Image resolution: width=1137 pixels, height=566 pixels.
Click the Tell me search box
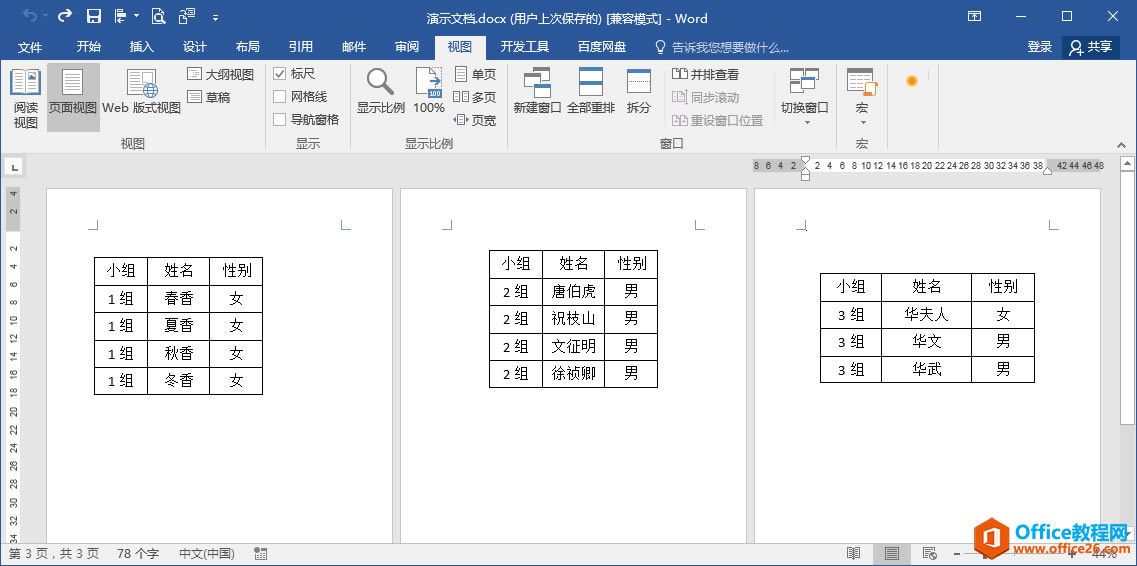(722, 48)
